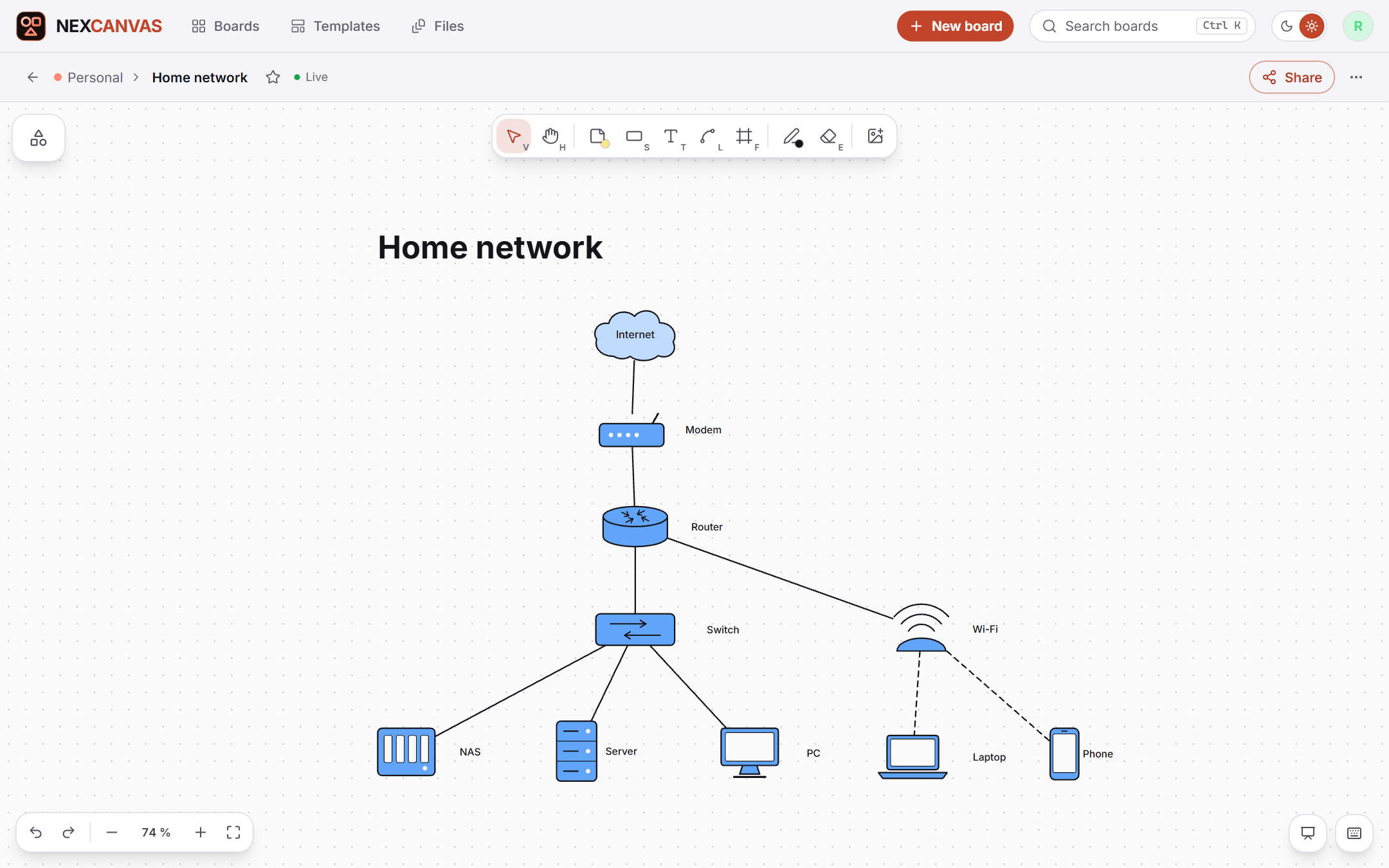Go to Personal breadcrumb
Screen dimensions: 1389x868
coord(89,77)
